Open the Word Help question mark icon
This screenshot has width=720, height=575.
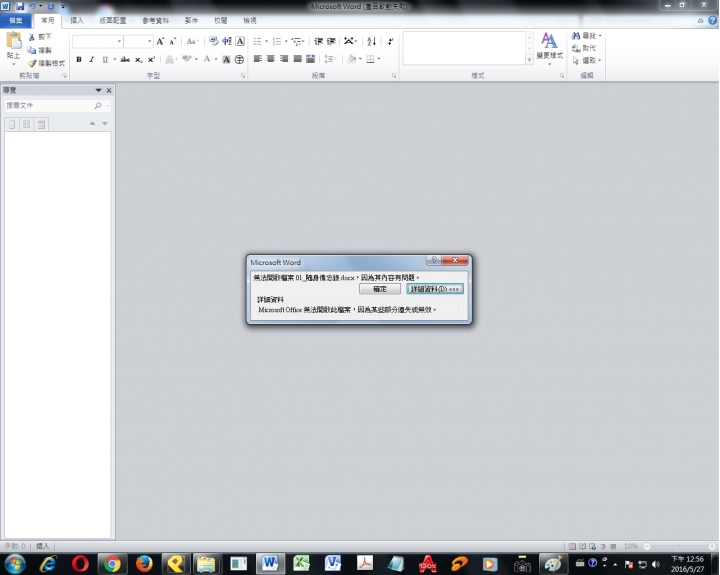pyautogui.click(x=712, y=20)
